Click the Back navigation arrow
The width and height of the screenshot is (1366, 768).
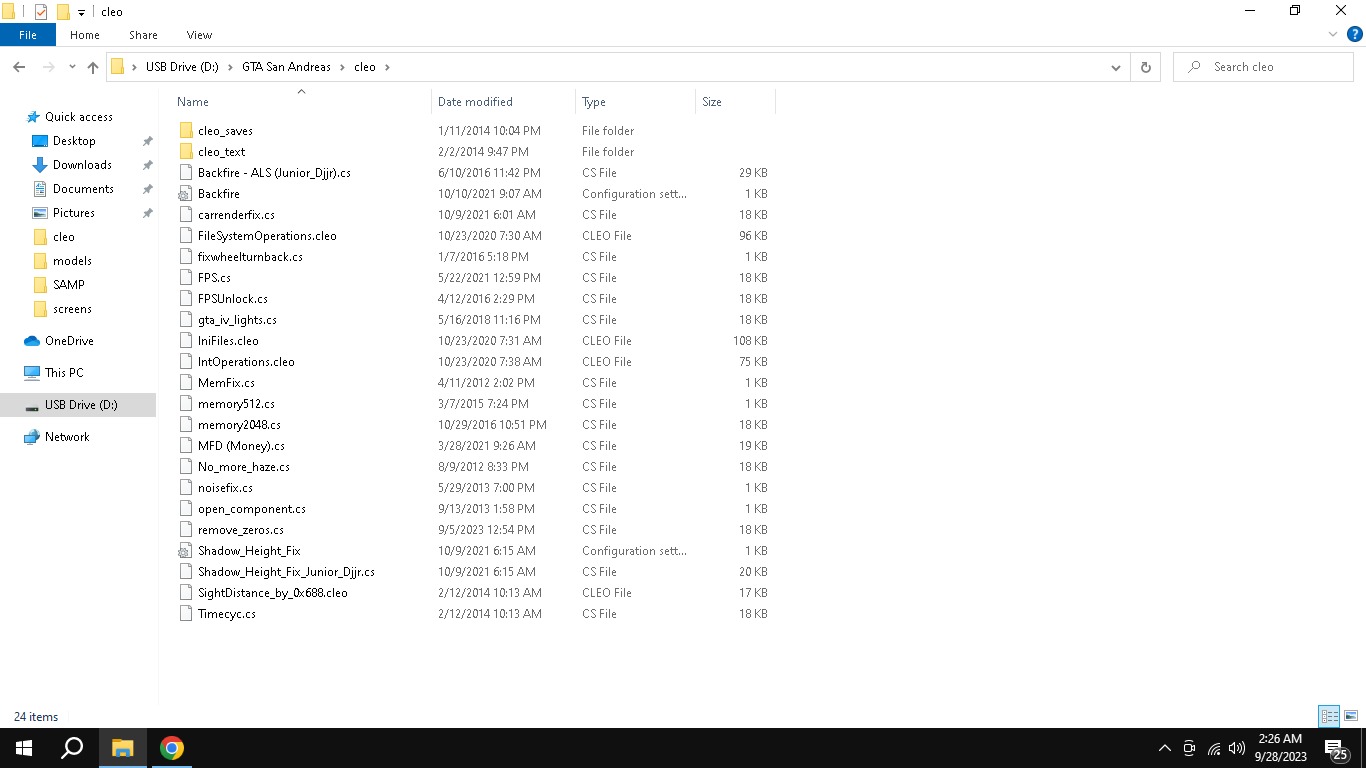point(19,67)
